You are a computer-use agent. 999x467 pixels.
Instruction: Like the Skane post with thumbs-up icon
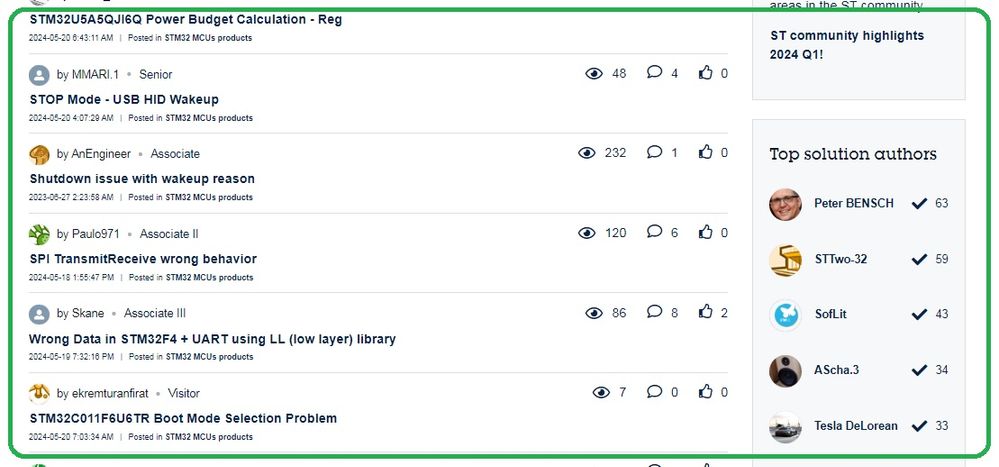[705, 312]
